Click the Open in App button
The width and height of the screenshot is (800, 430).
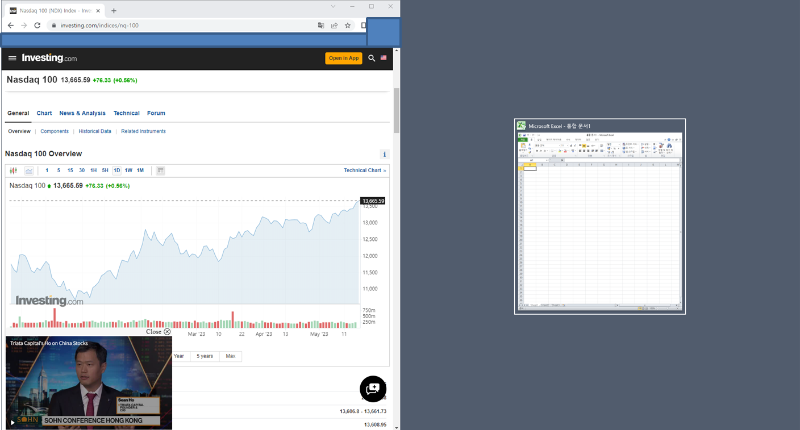344,58
